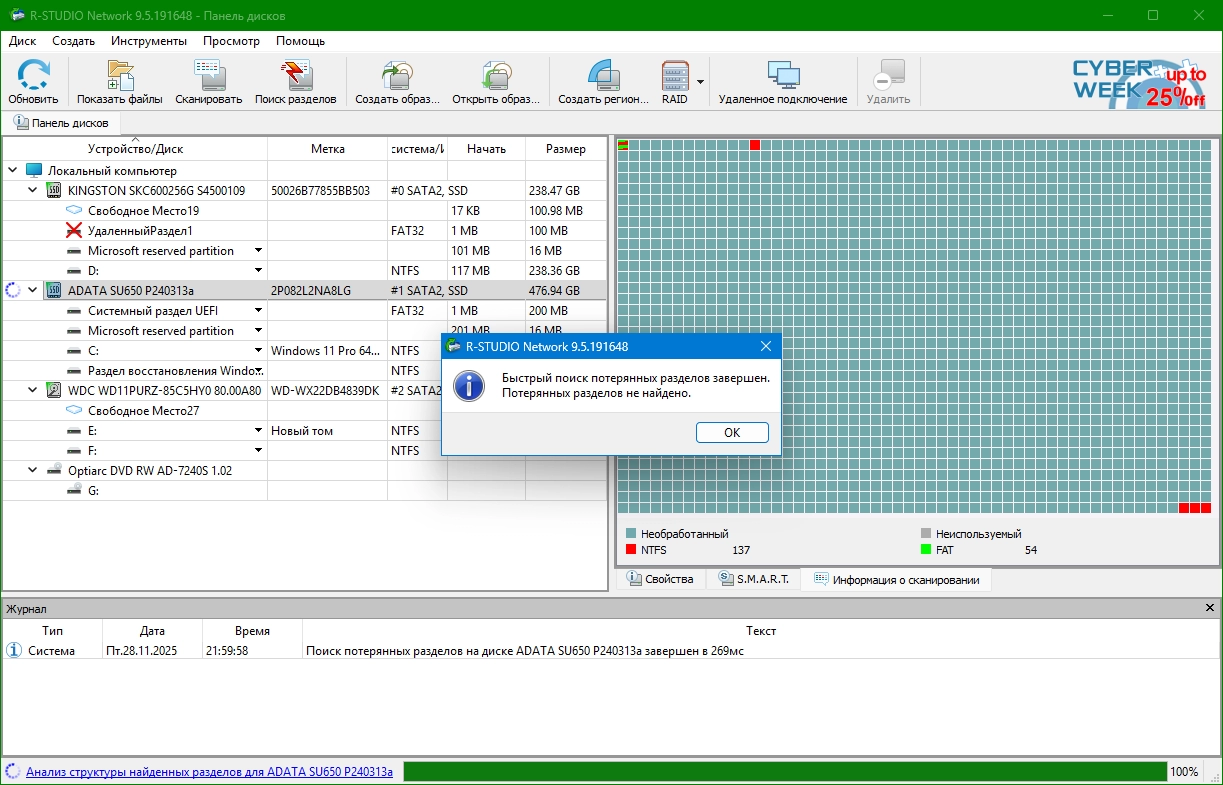Open dropdown for Системный раздел UEFI
Screen dimensions: 1223x785
tap(258, 310)
